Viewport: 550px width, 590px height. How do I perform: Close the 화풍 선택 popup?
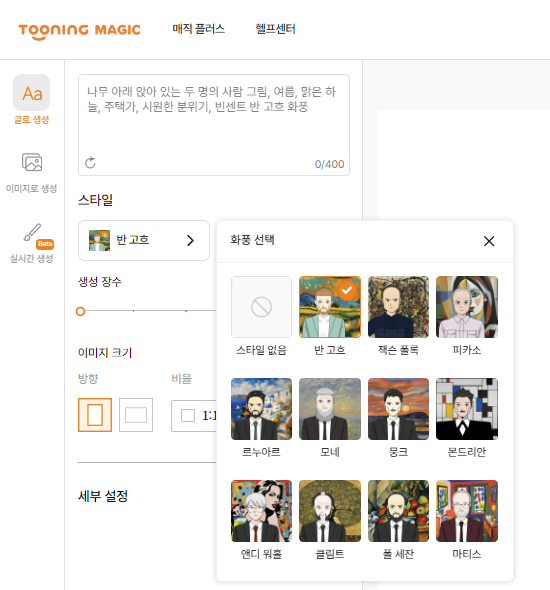point(489,241)
